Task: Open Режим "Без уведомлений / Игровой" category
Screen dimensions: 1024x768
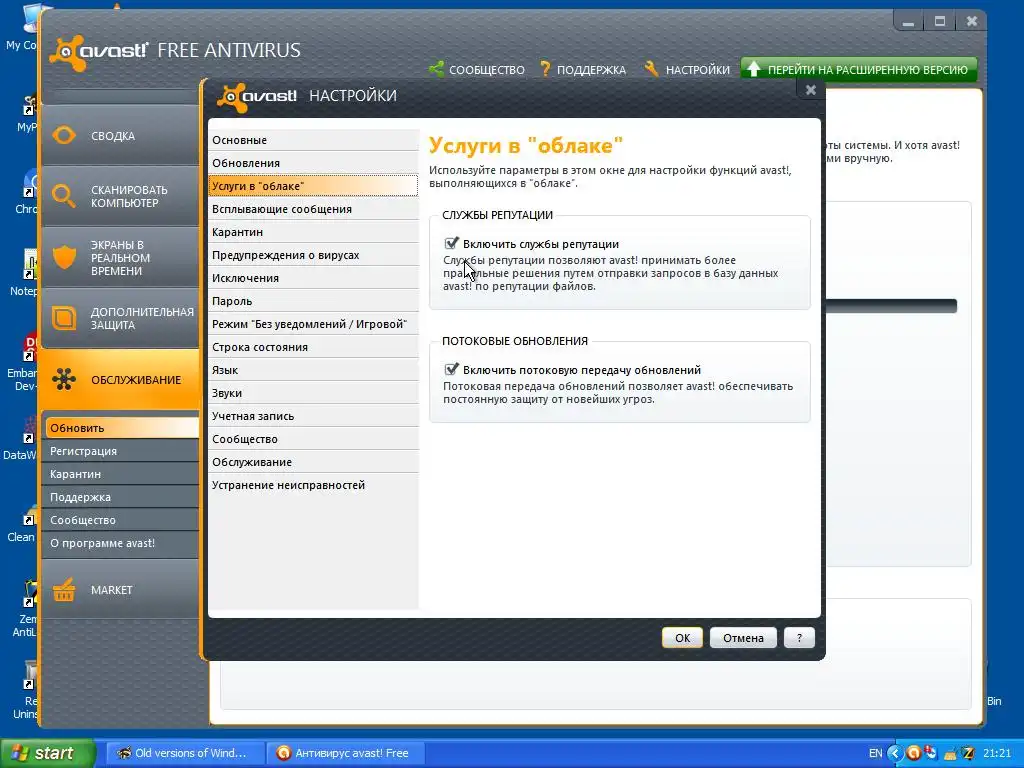Action: click(x=313, y=324)
